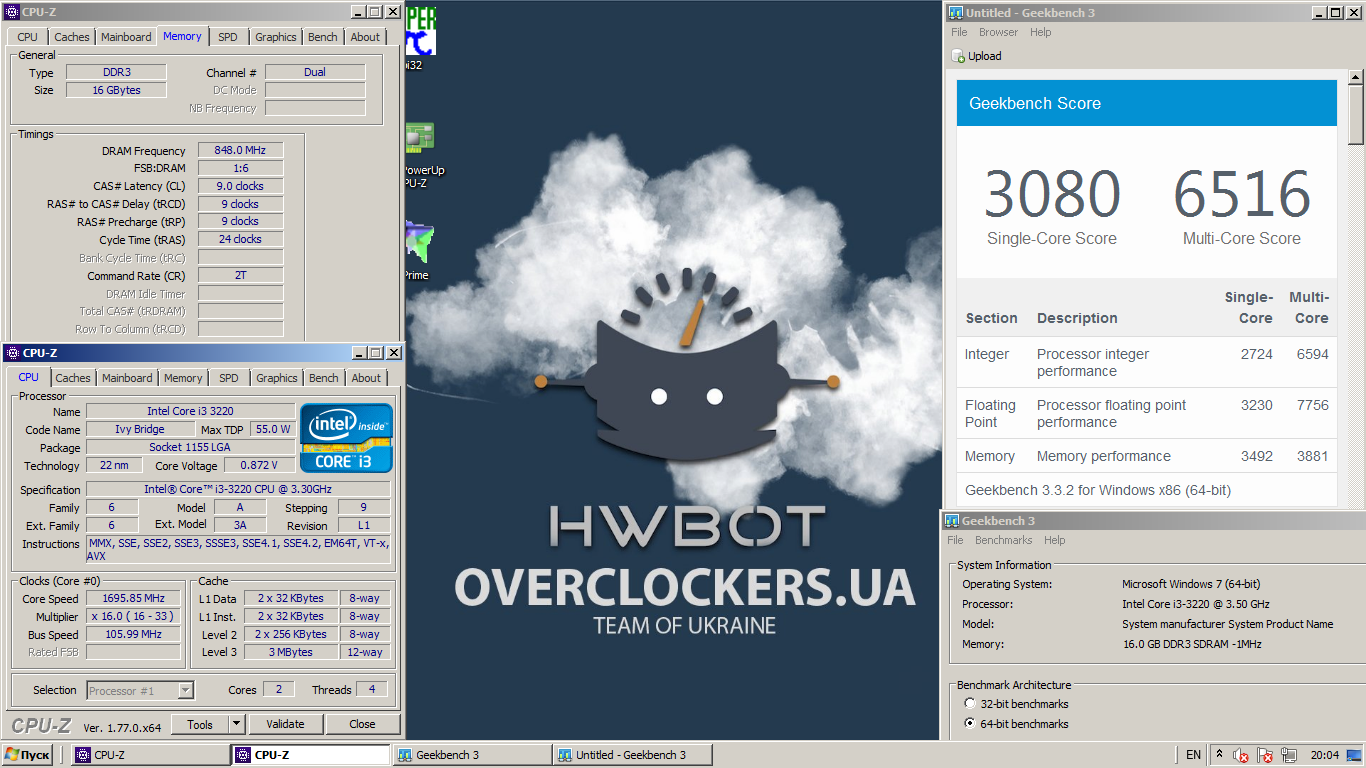
Task: Click the CPU-Z CPU window title icon
Action: 13,353
